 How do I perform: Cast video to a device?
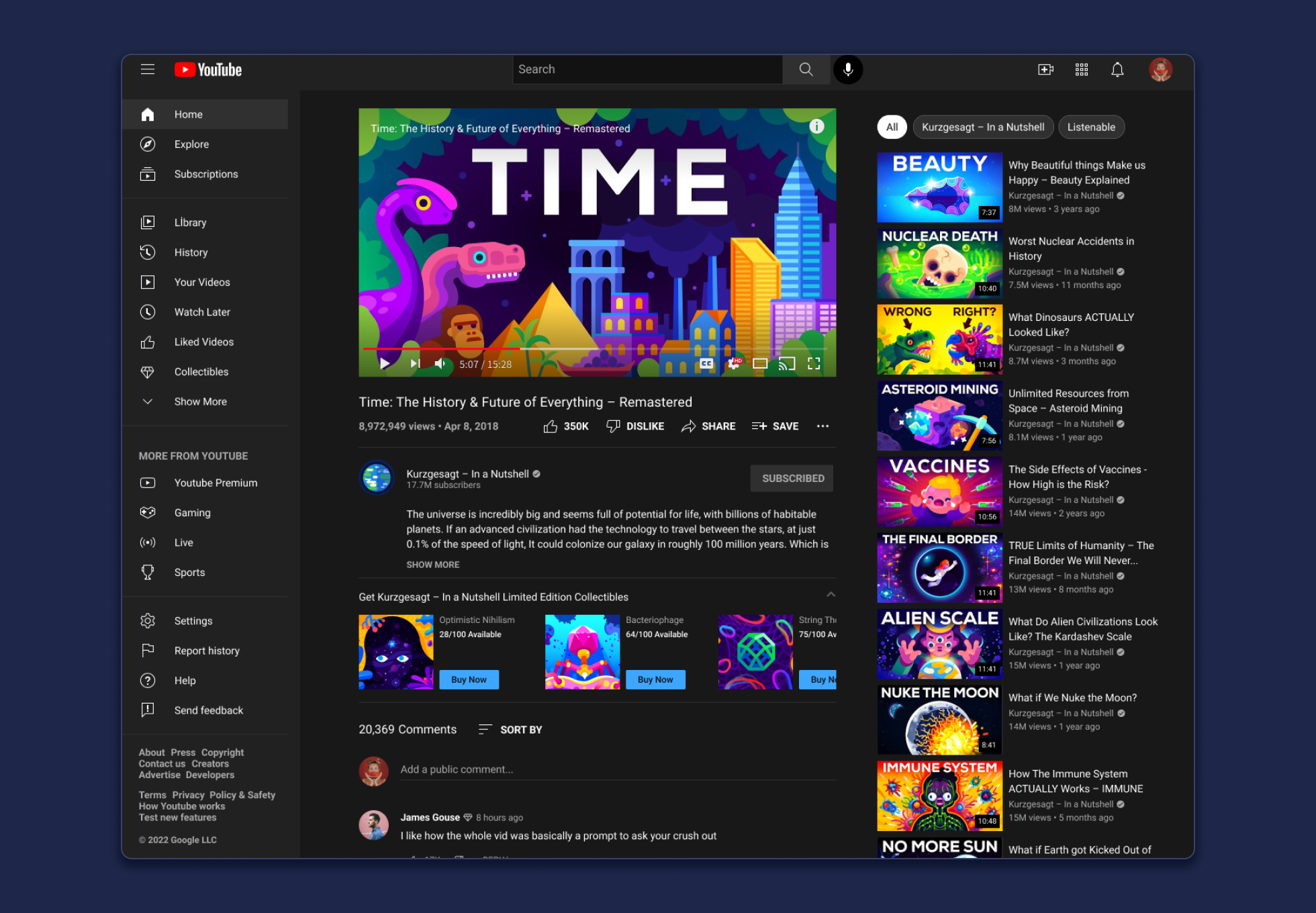787,363
